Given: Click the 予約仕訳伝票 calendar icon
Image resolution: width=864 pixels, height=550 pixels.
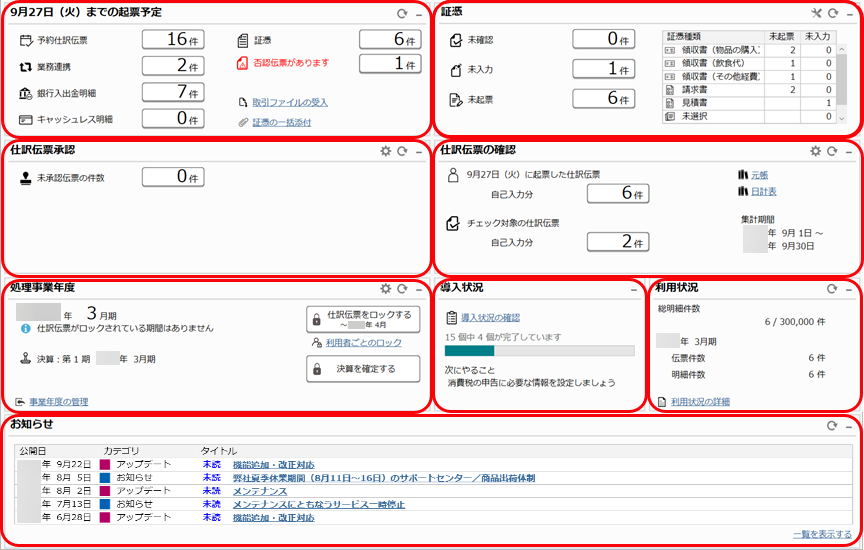Looking at the screenshot, I should click(x=25, y=40).
